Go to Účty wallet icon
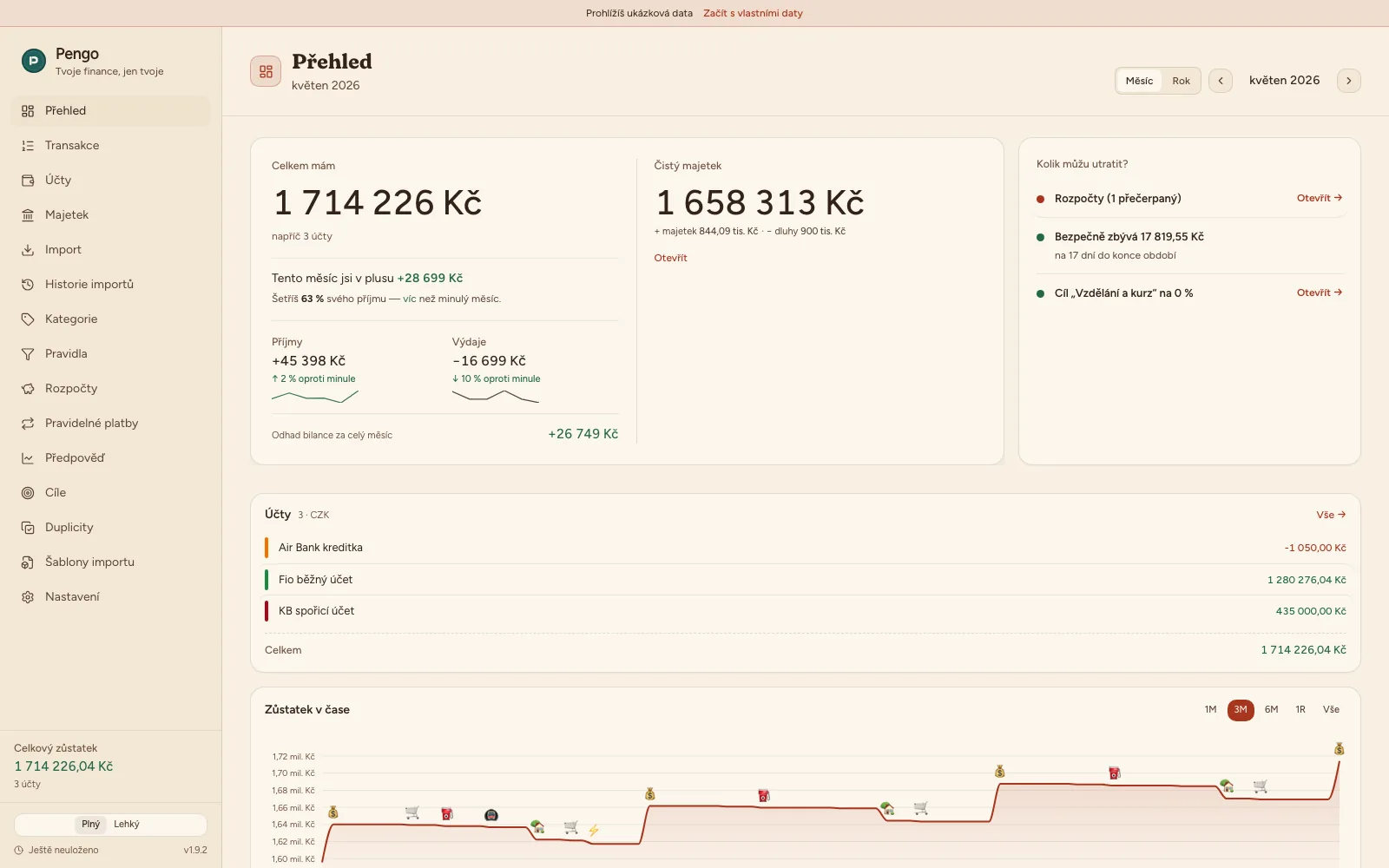Viewport: 1389px width, 868px height. 28,181
